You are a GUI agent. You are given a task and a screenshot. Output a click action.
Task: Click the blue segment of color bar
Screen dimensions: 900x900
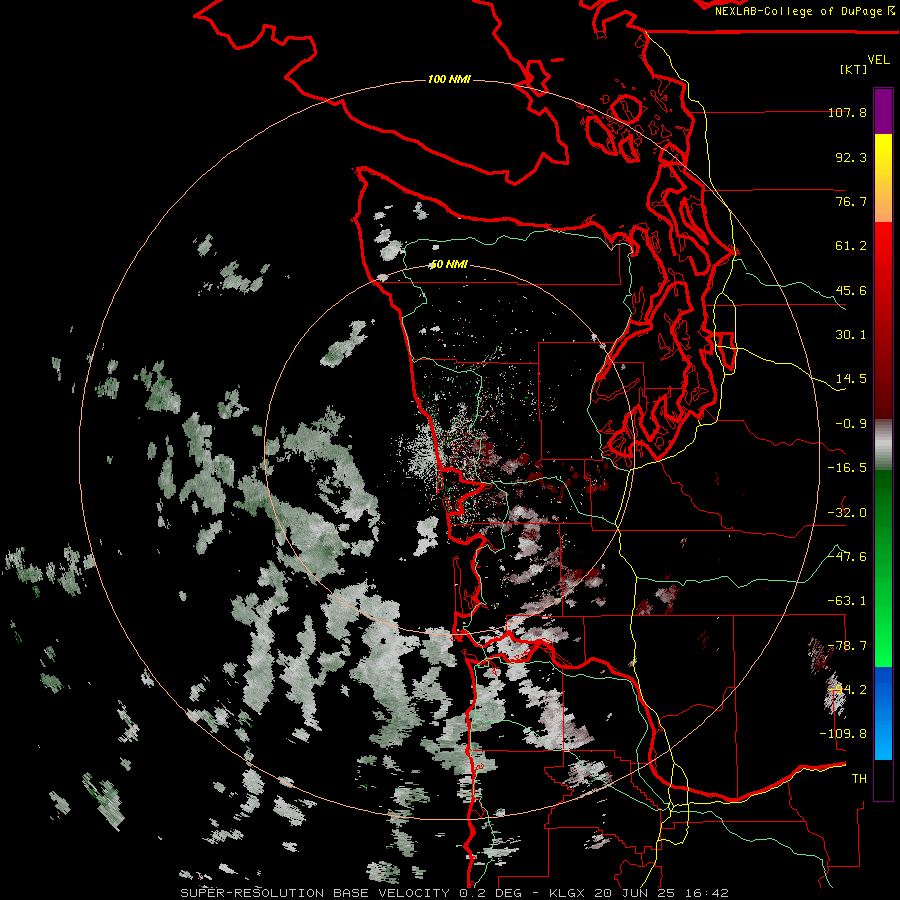883,713
